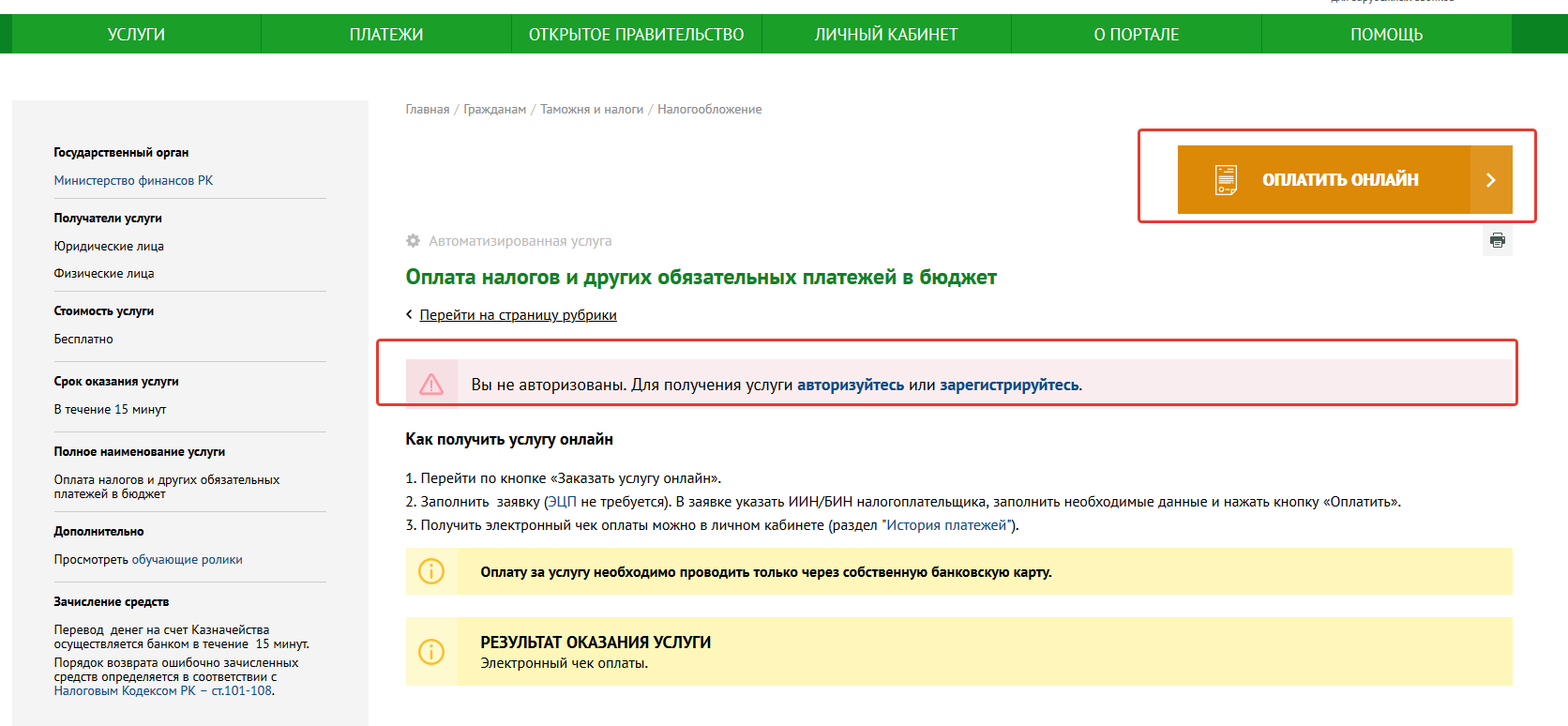This screenshot has height=726, width=1568.
Task: Click the text Юридические лица
Action: point(109,247)
